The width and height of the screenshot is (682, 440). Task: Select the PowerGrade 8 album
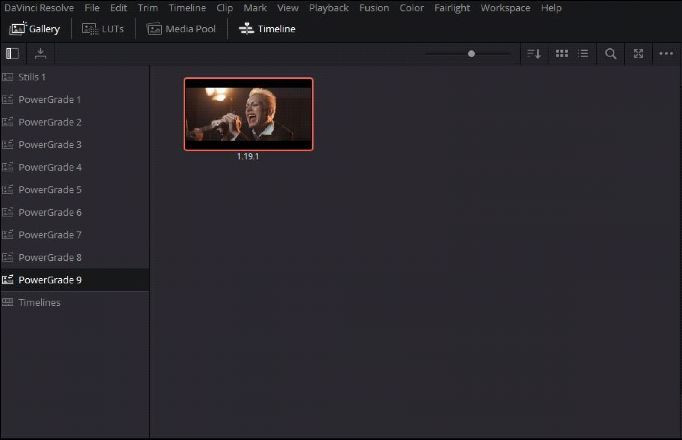pyautogui.click(x=75, y=257)
